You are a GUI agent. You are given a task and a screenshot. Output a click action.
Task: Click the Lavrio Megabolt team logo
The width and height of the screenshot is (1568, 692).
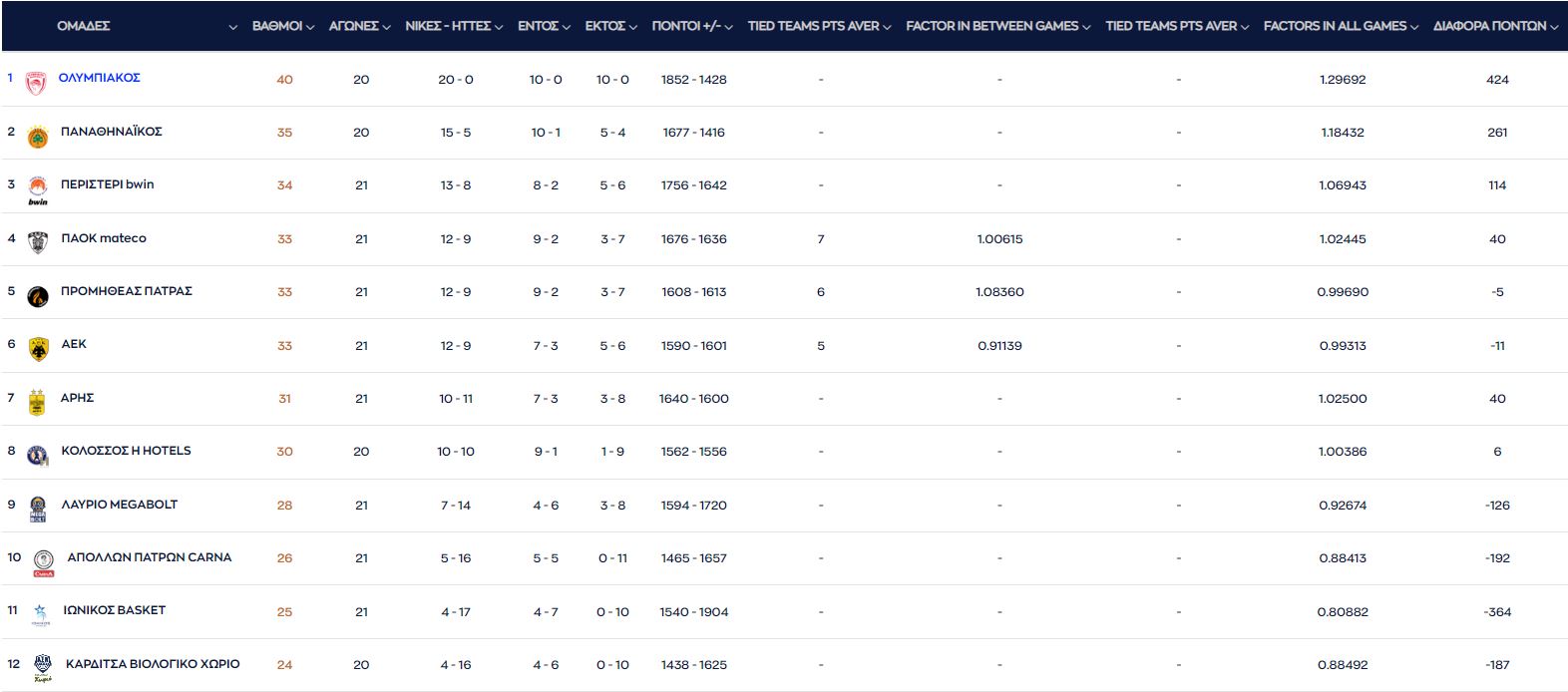click(x=37, y=509)
